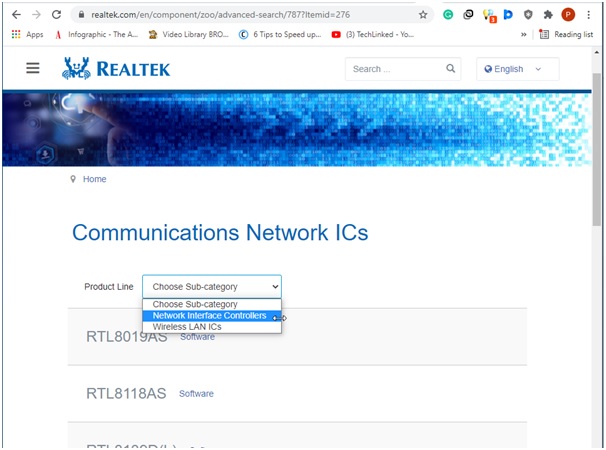The width and height of the screenshot is (606, 450).
Task: Click the scrollbar up arrow
Action: tap(597, 52)
